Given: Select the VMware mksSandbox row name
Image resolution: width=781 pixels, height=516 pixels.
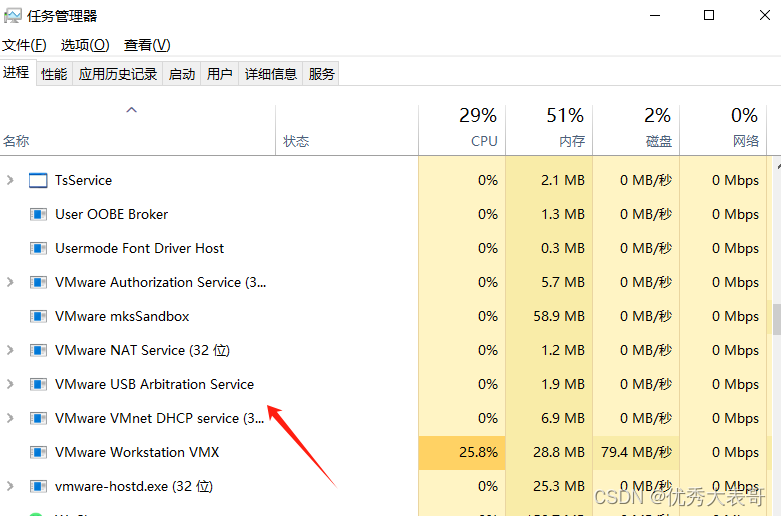Looking at the screenshot, I should 122,316.
